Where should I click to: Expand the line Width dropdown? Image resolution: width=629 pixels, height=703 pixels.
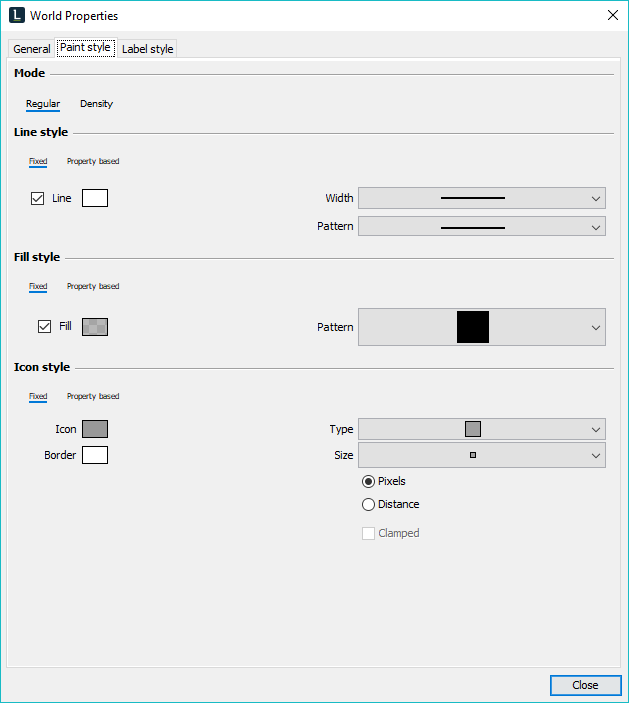pos(481,198)
